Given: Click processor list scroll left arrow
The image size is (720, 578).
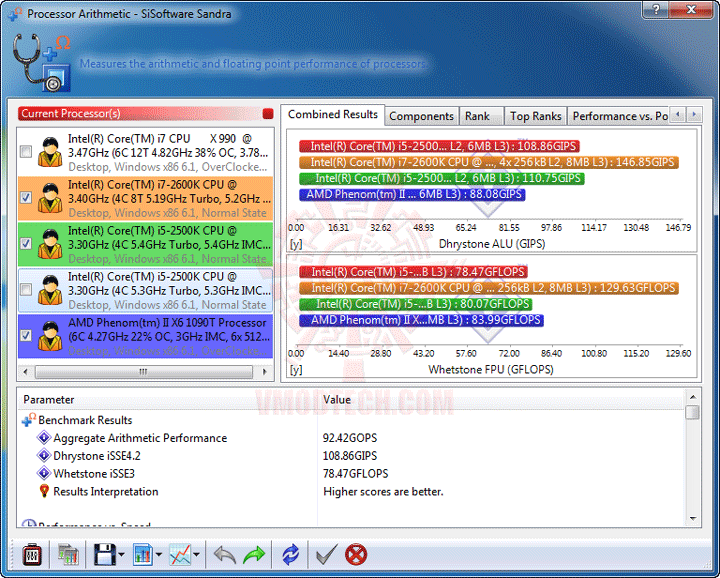Looking at the screenshot, I should (x=25, y=371).
